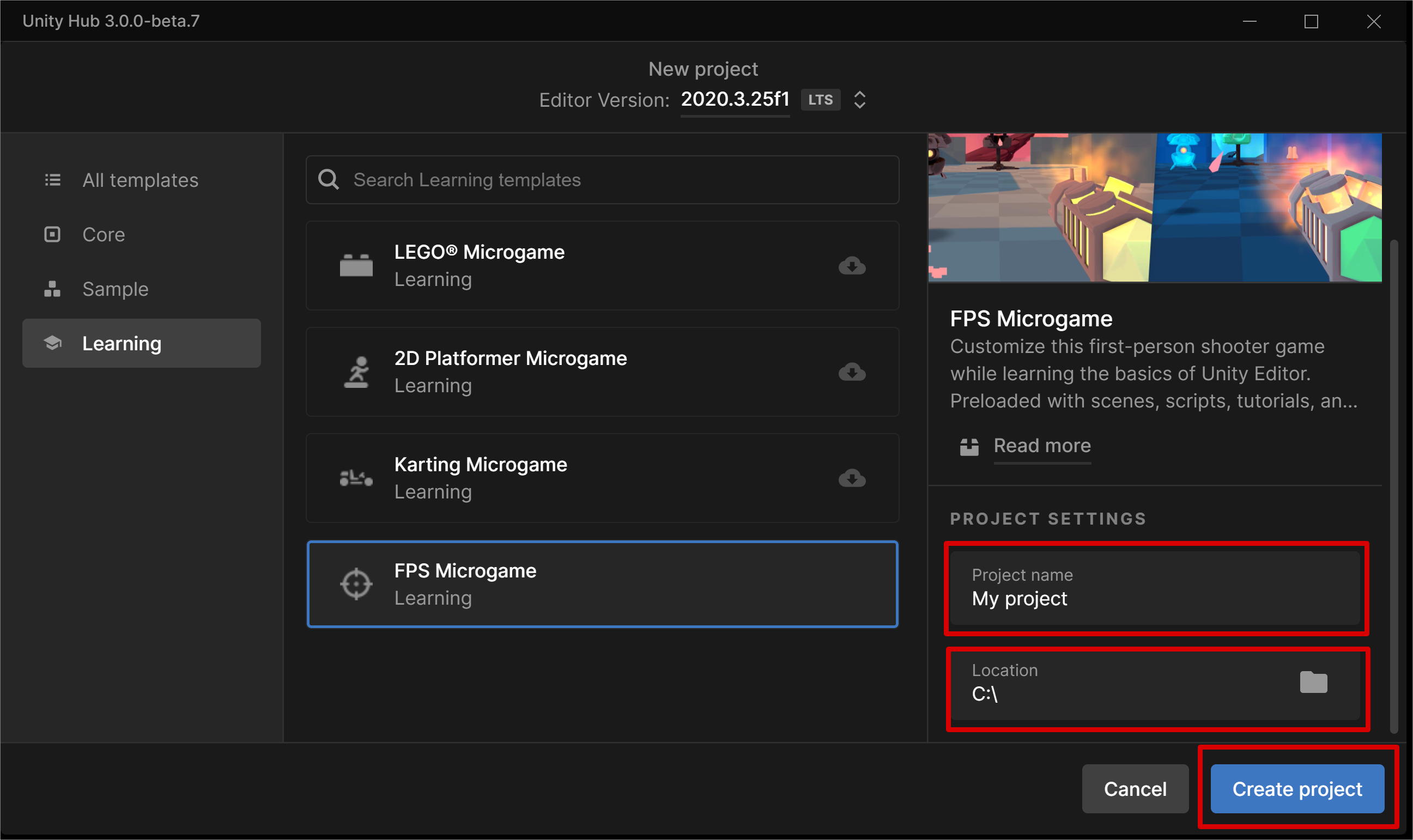Select the All templates category
Image resolution: width=1413 pixels, height=840 pixels.
(141, 180)
